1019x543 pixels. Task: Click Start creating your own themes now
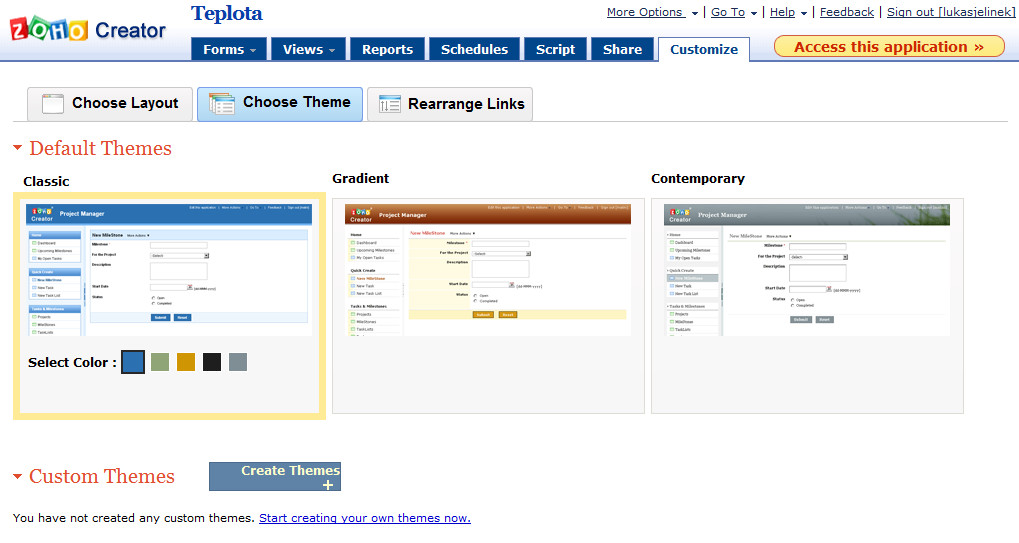coord(365,518)
